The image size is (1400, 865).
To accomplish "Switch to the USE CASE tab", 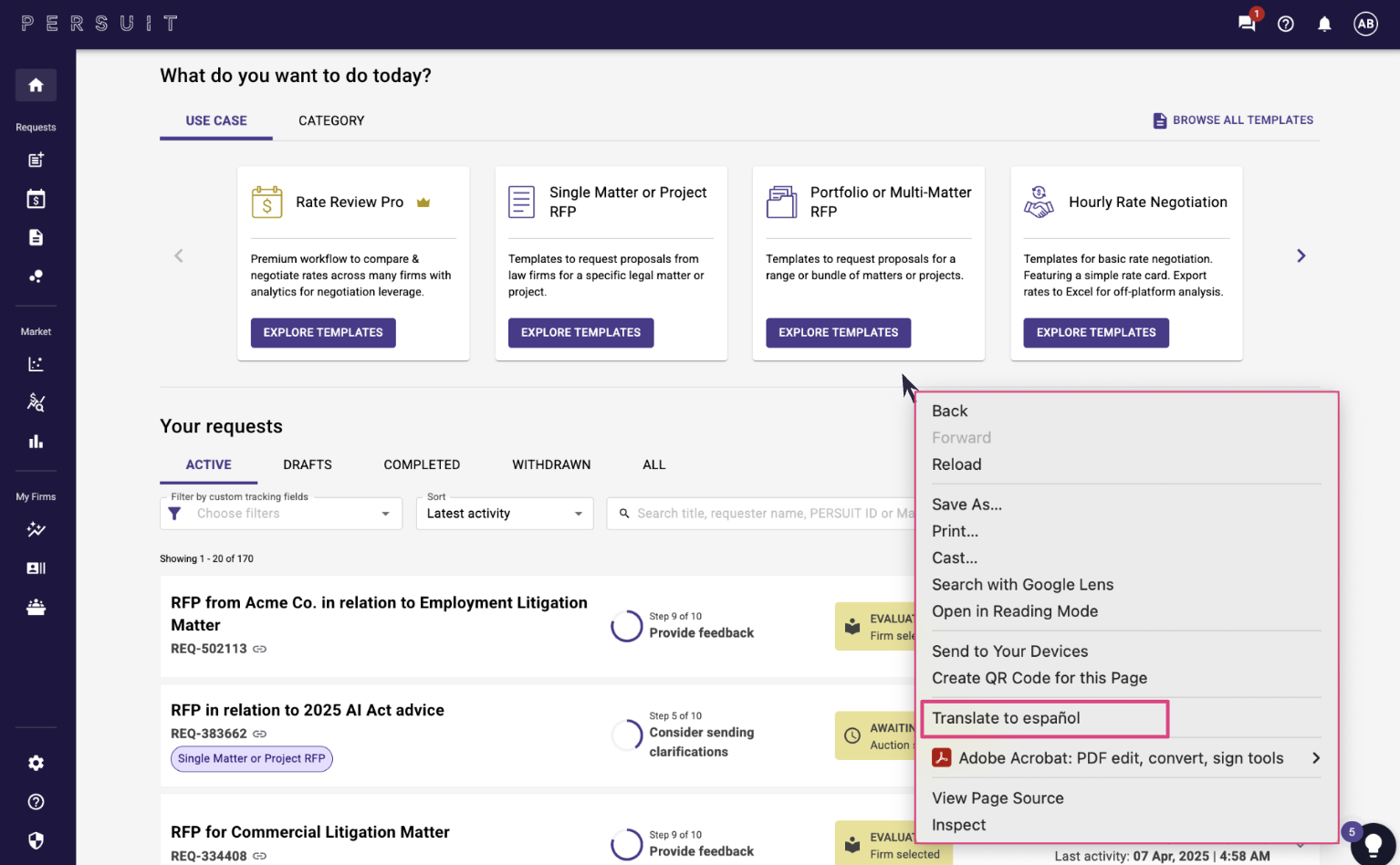I will pos(216,120).
